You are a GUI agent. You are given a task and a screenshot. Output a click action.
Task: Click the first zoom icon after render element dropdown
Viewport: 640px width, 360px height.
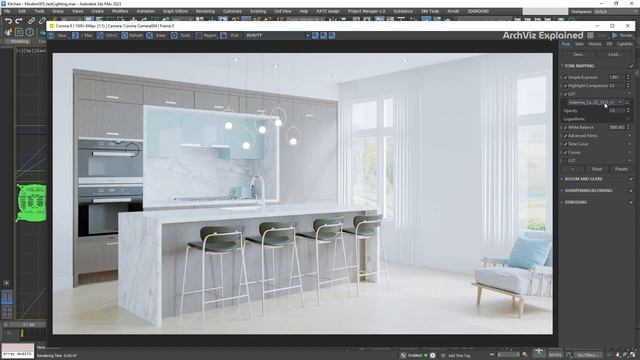(315, 36)
